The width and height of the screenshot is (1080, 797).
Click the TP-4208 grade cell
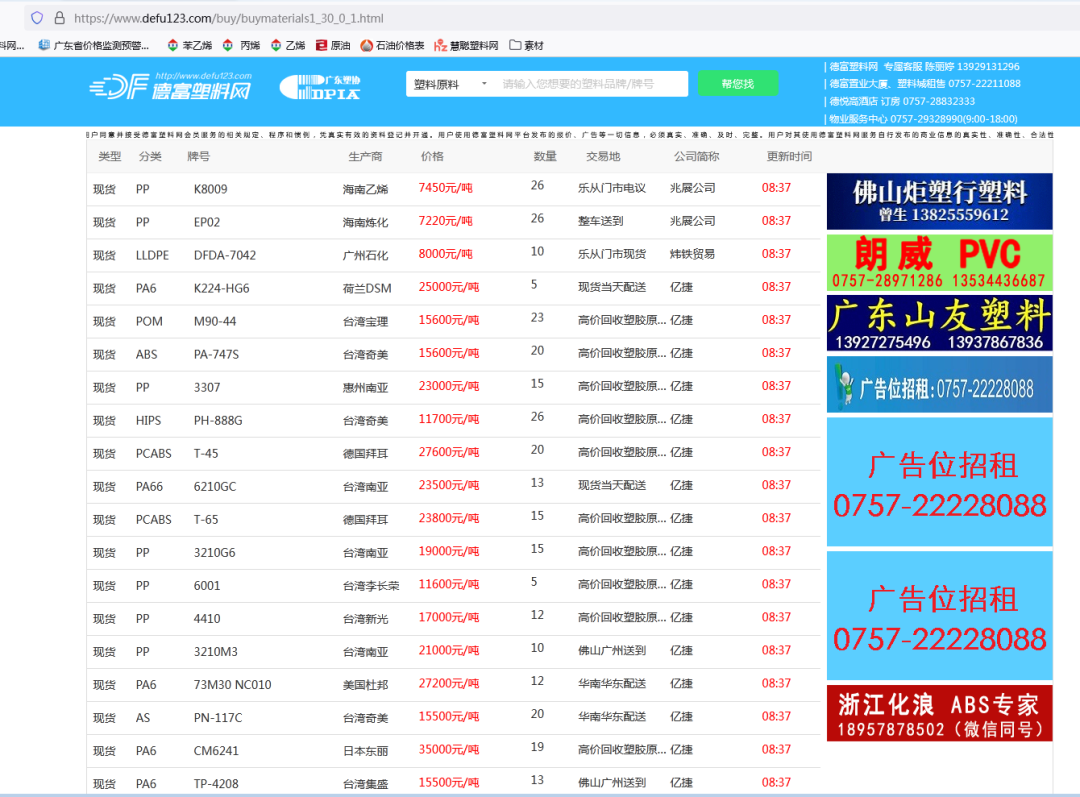pyautogui.click(x=216, y=785)
